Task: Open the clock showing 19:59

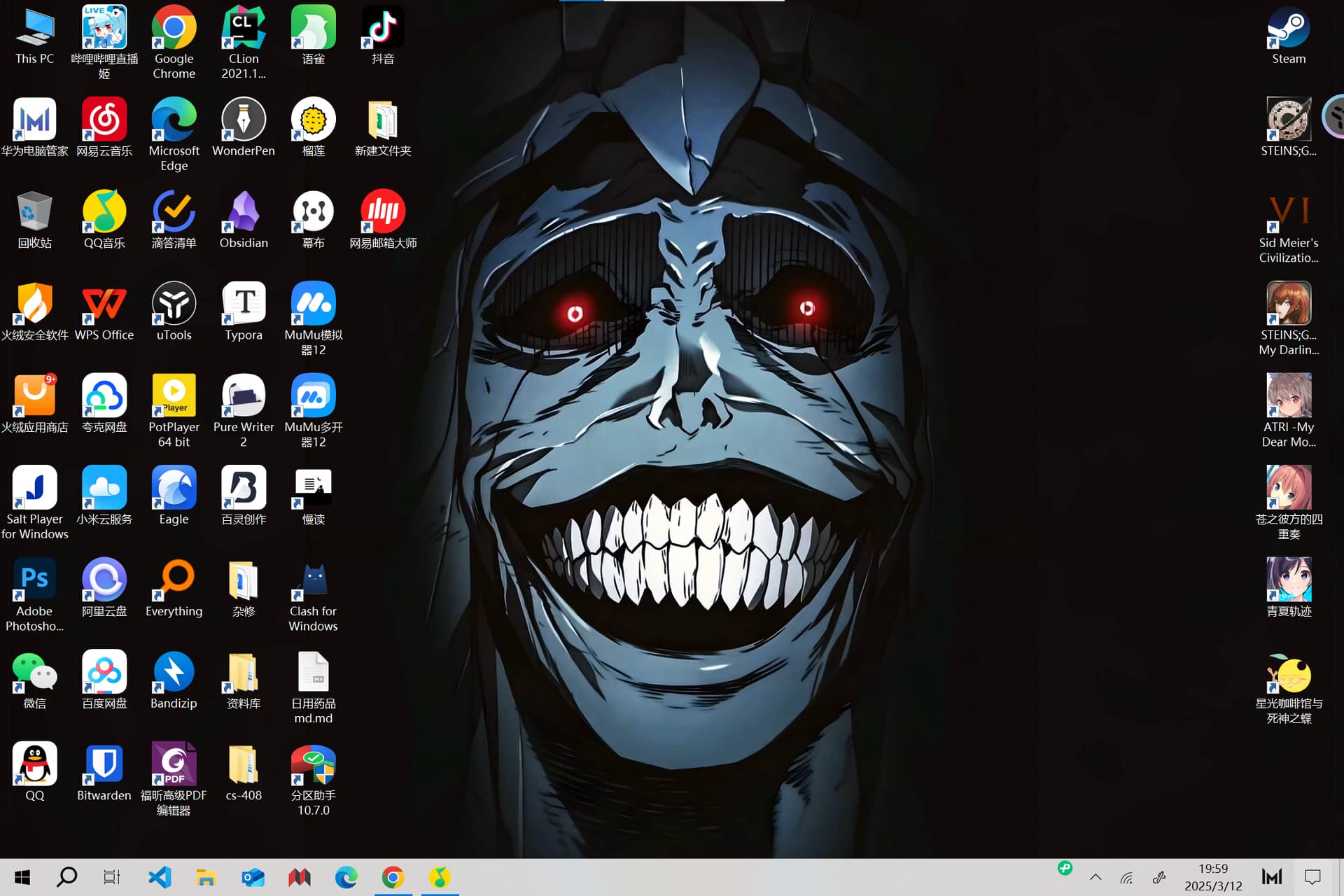Action: (x=1213, y=877)
